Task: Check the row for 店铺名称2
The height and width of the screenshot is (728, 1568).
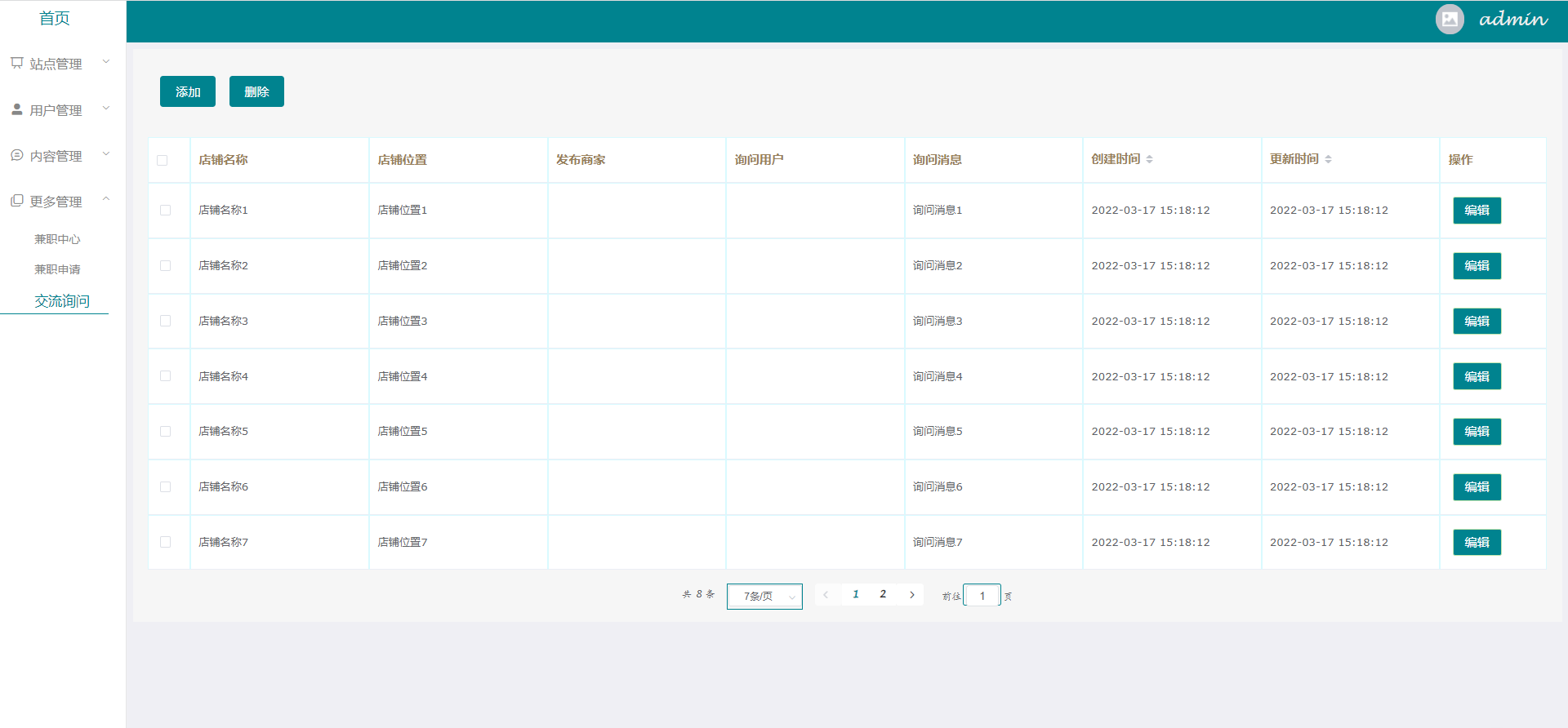Action: 166,266
